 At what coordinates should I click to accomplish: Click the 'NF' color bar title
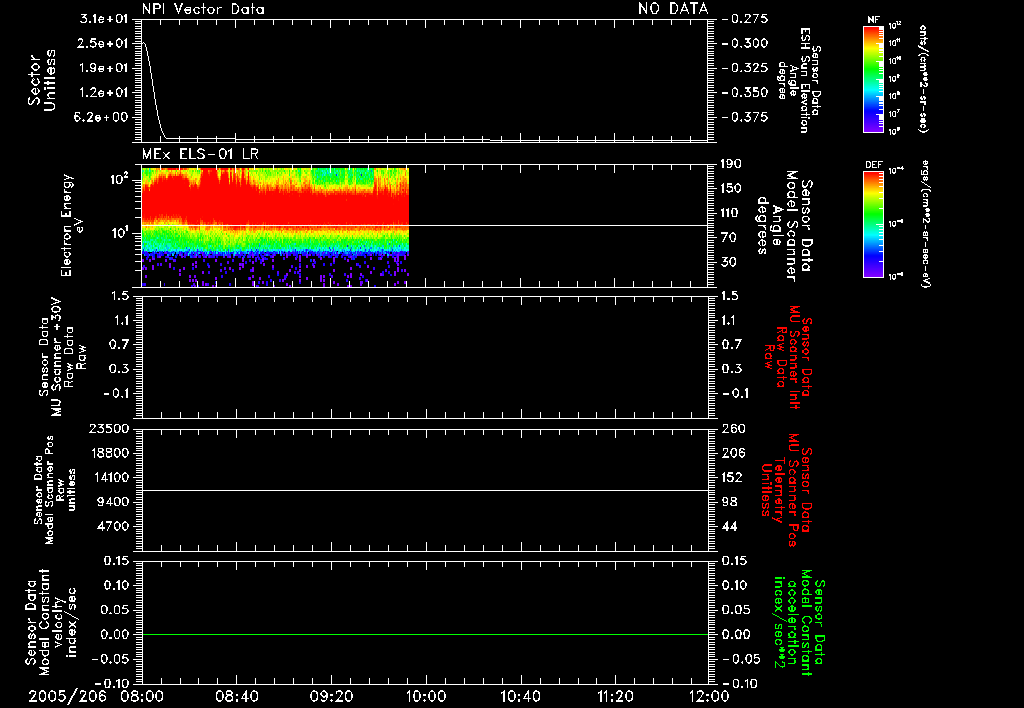(x=873, y=20)
